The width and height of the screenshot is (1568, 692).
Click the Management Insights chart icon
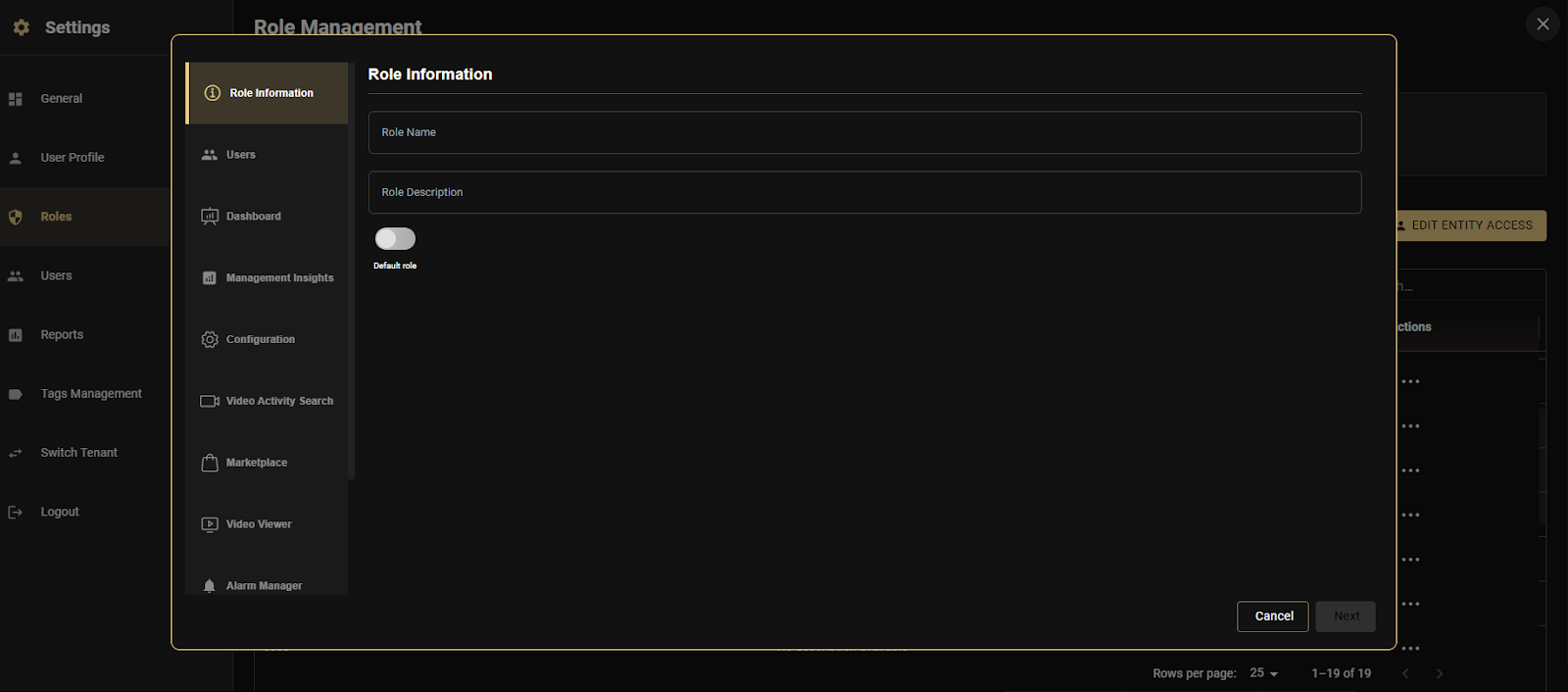210,278
